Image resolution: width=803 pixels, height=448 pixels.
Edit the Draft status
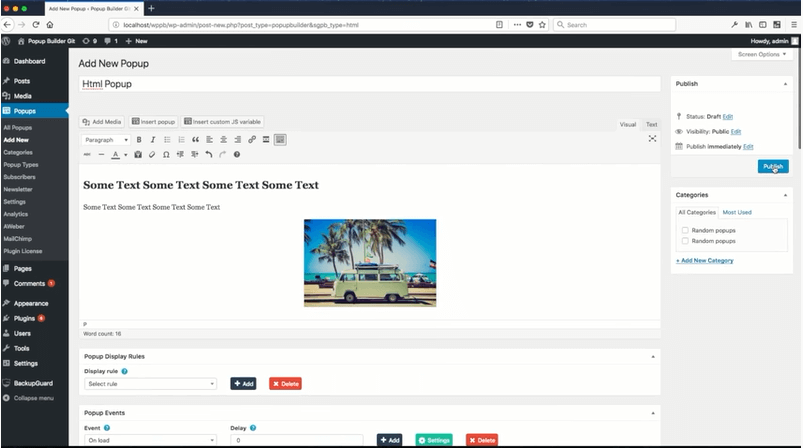pos(728,117)
